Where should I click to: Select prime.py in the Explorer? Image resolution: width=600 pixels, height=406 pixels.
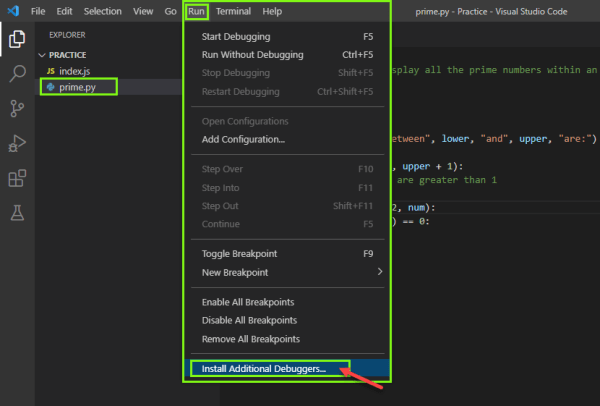click(109, 87)
